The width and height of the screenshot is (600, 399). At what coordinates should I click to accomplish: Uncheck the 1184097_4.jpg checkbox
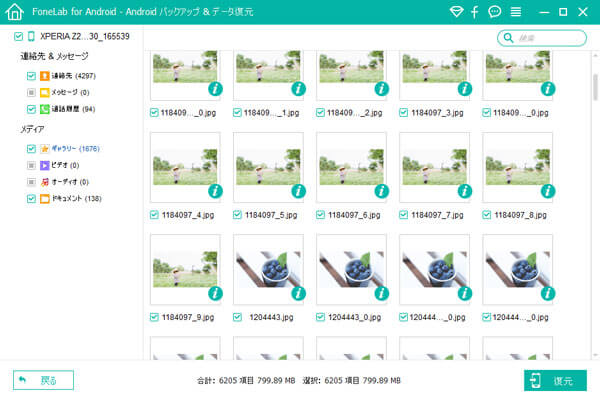[154, 215]
